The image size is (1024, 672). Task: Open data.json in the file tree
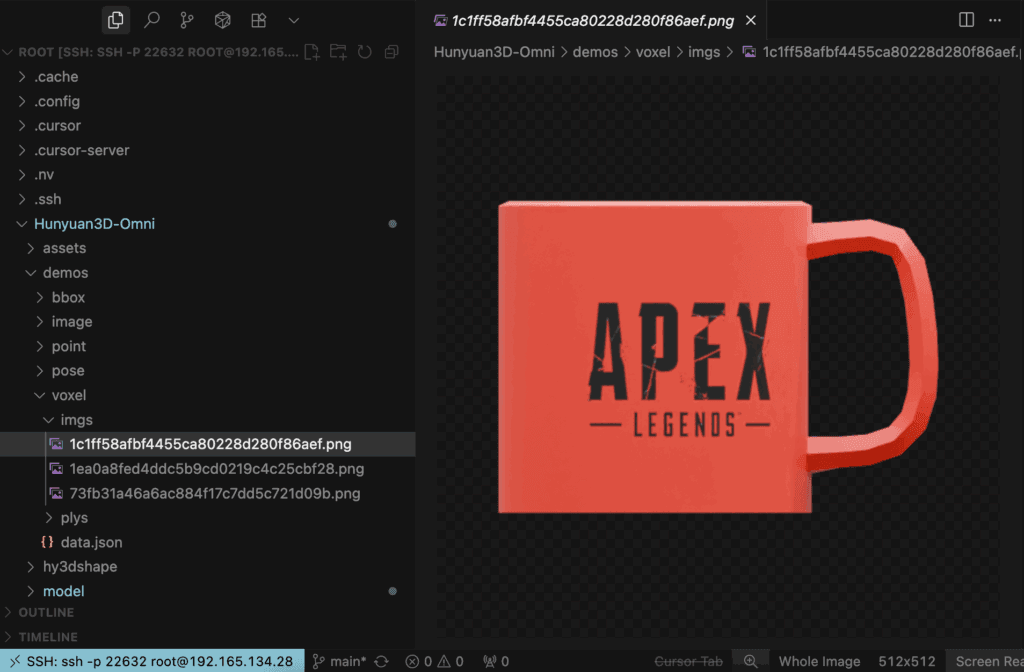pyautogui.click(x=92, y=542)
